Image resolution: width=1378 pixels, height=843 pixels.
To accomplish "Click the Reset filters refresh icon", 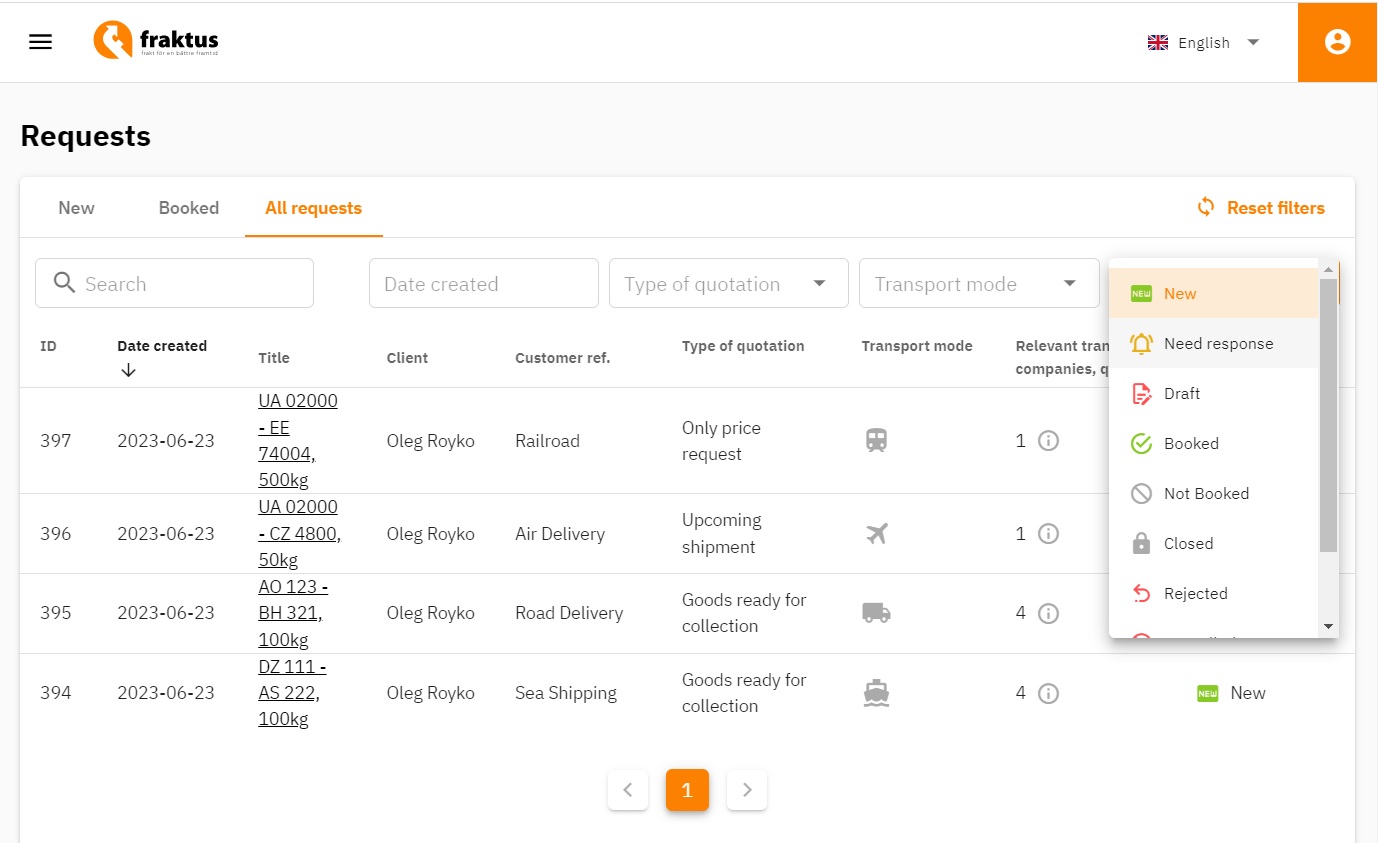I will (1206, 207).
